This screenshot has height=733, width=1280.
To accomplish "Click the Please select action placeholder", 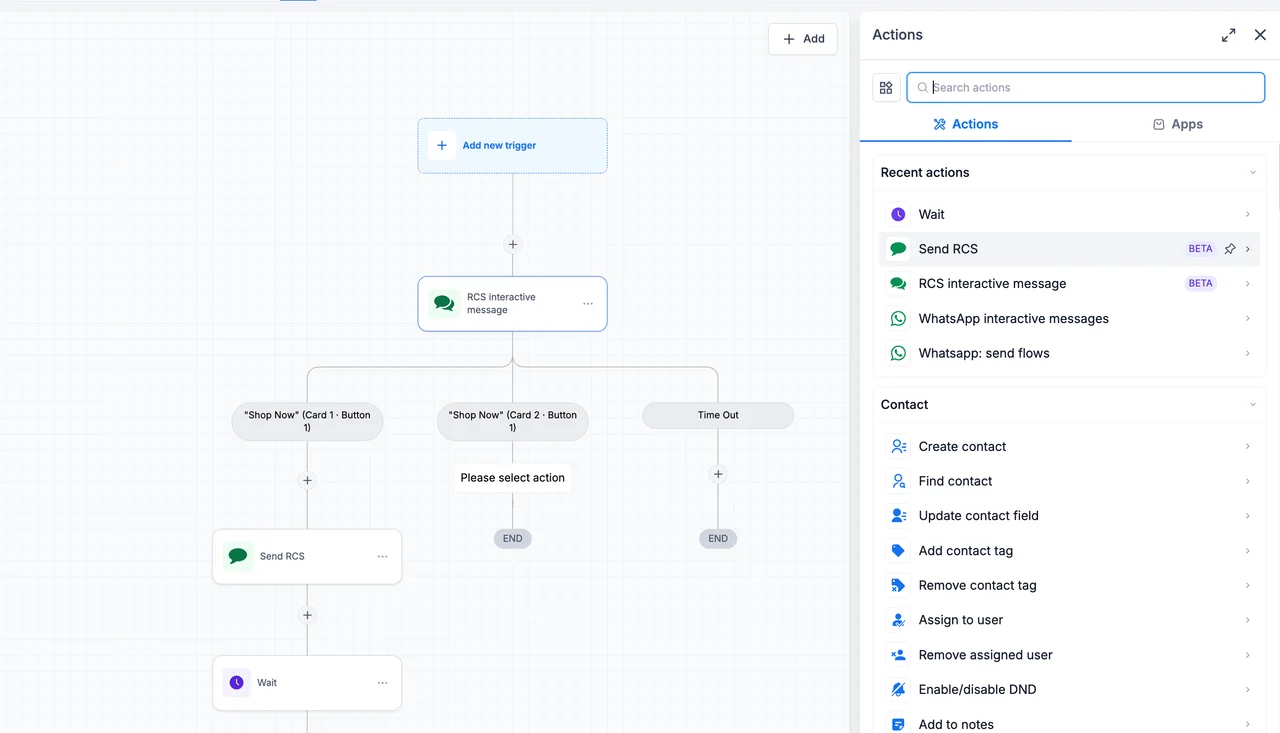I will 513,478.
